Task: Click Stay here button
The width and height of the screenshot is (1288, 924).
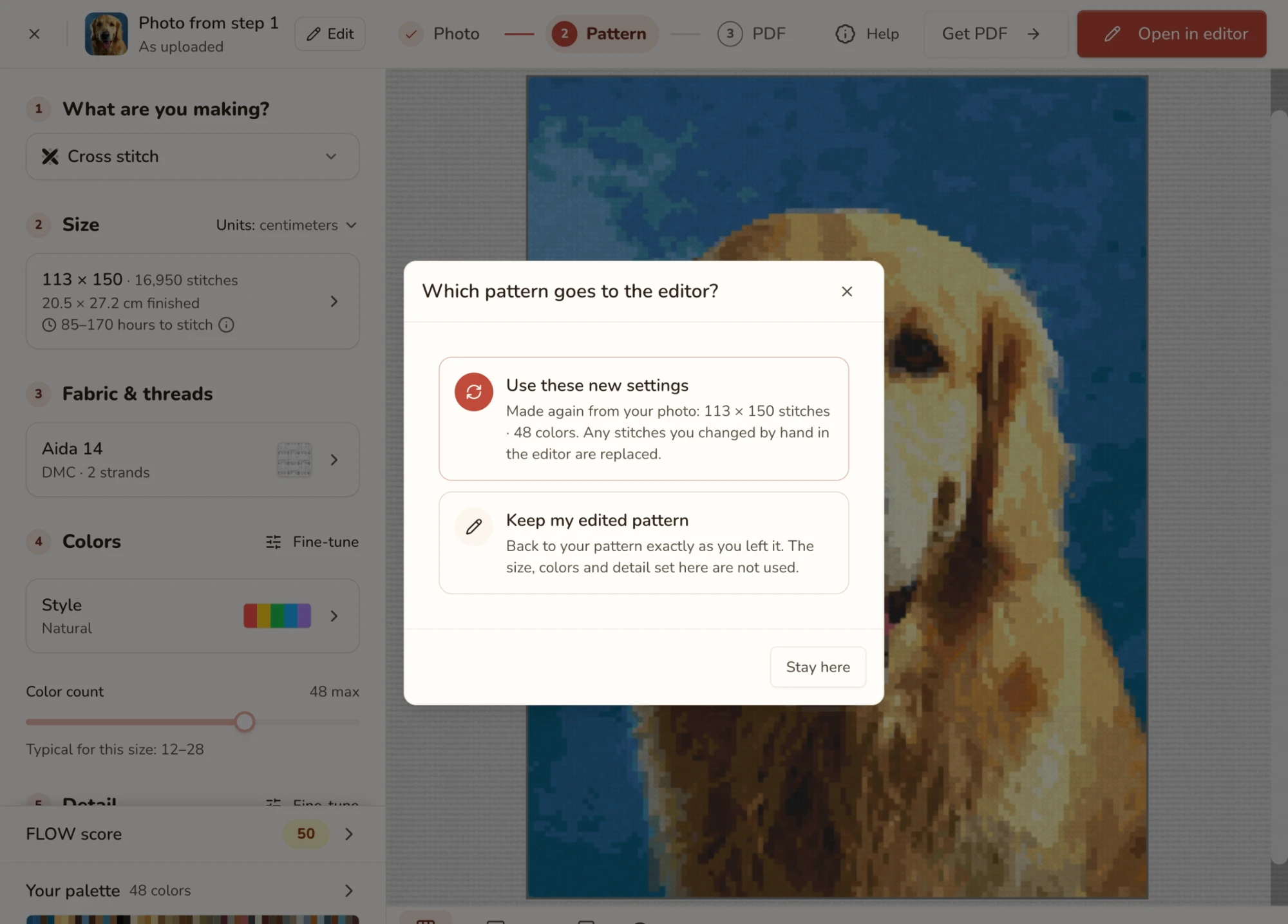Action: click(818, 667)
